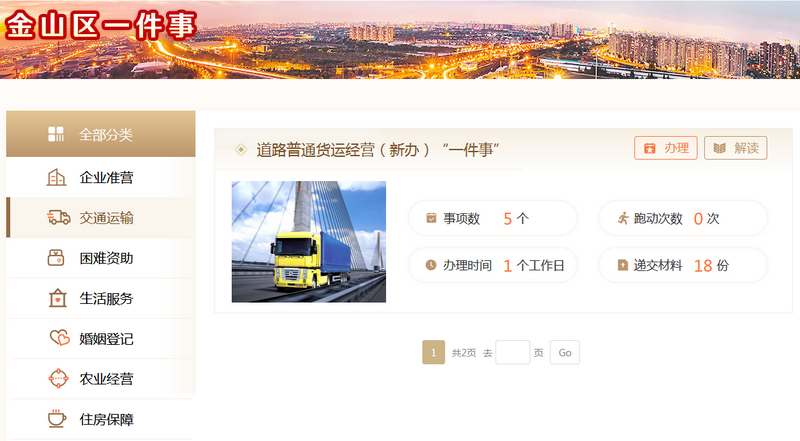Click the running figure icon beside 跑动次数
This screenshot has height=441, width=800.
click(x=623, y=218)
